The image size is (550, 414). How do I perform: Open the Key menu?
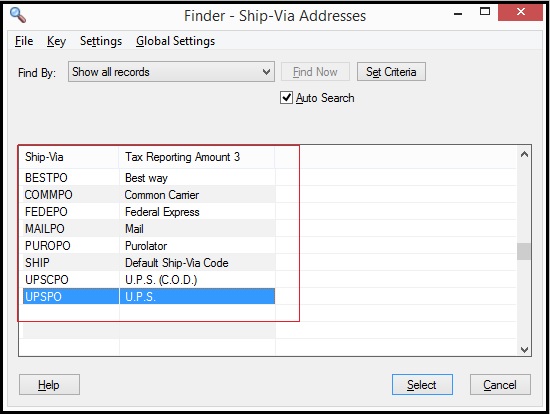point(56,41)
